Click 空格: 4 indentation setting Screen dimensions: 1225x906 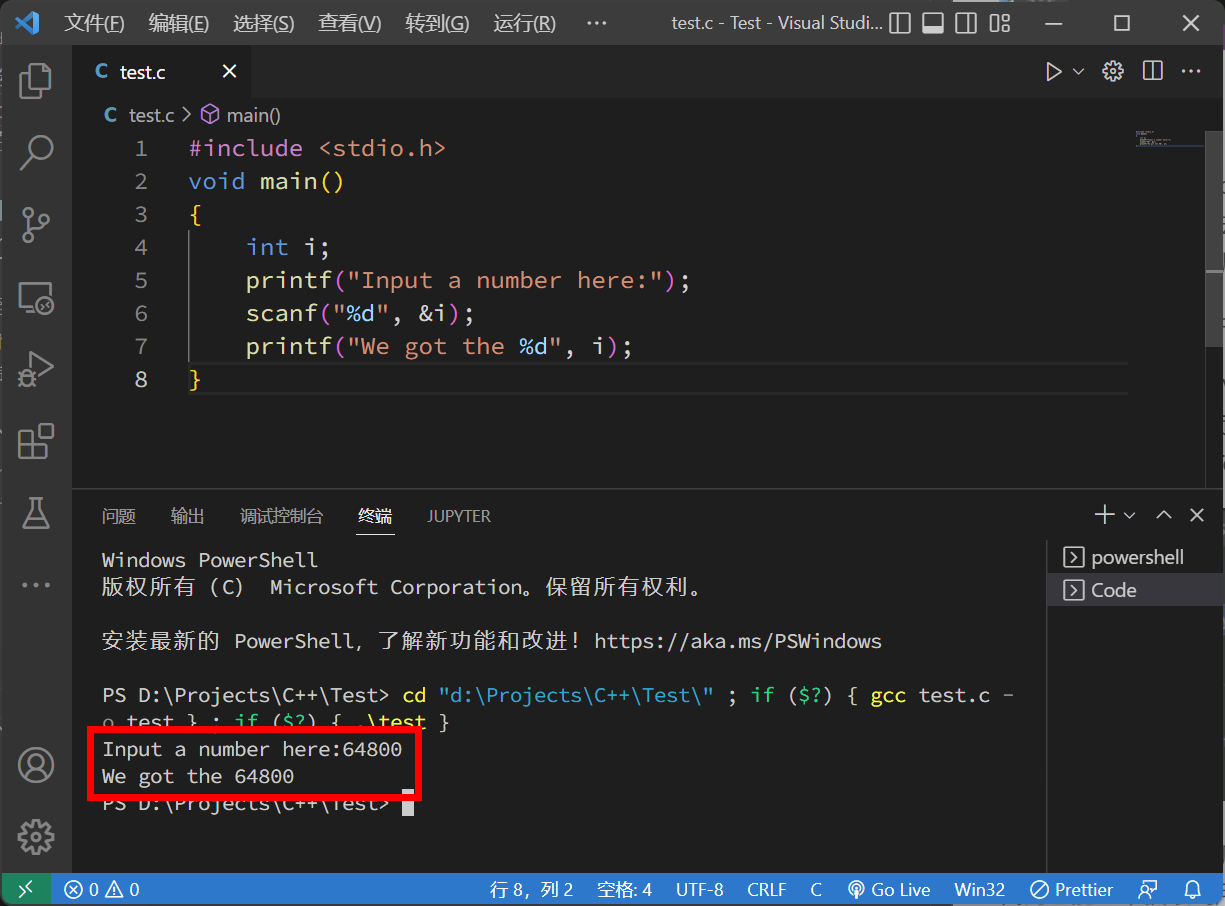click(624, 889)
